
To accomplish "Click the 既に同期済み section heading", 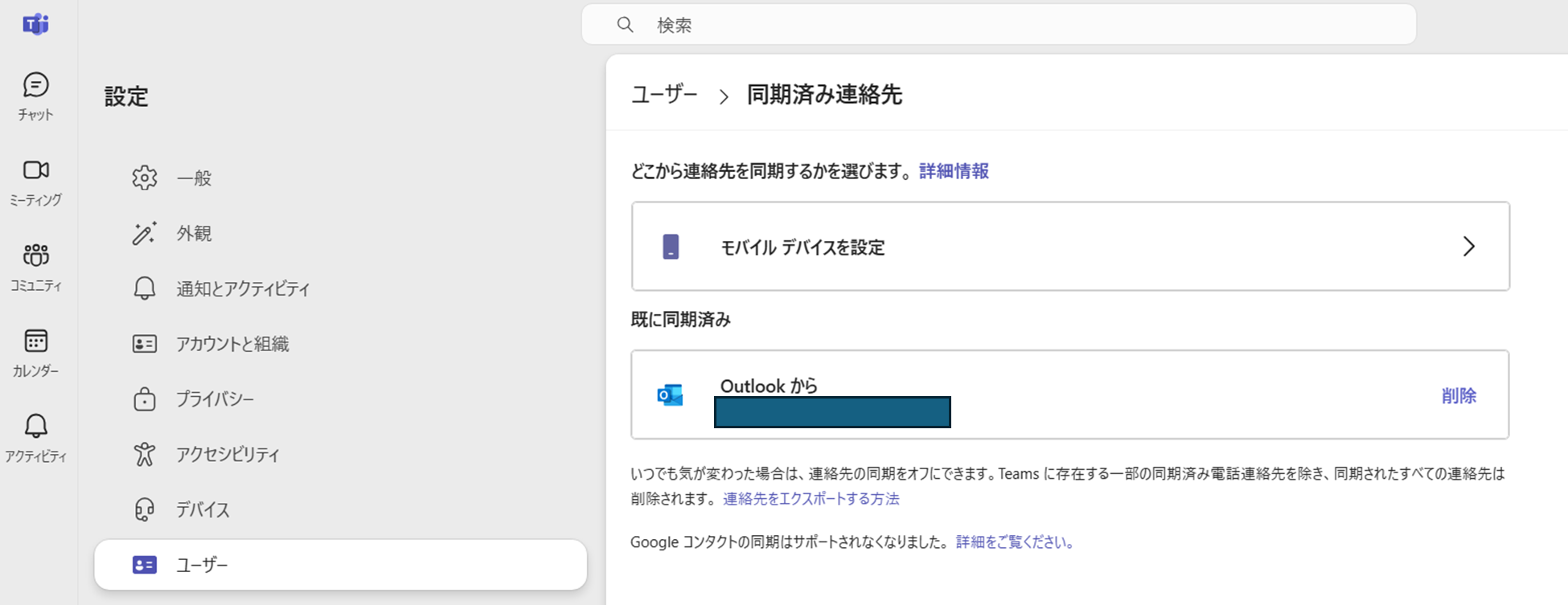I will [680, 320].
